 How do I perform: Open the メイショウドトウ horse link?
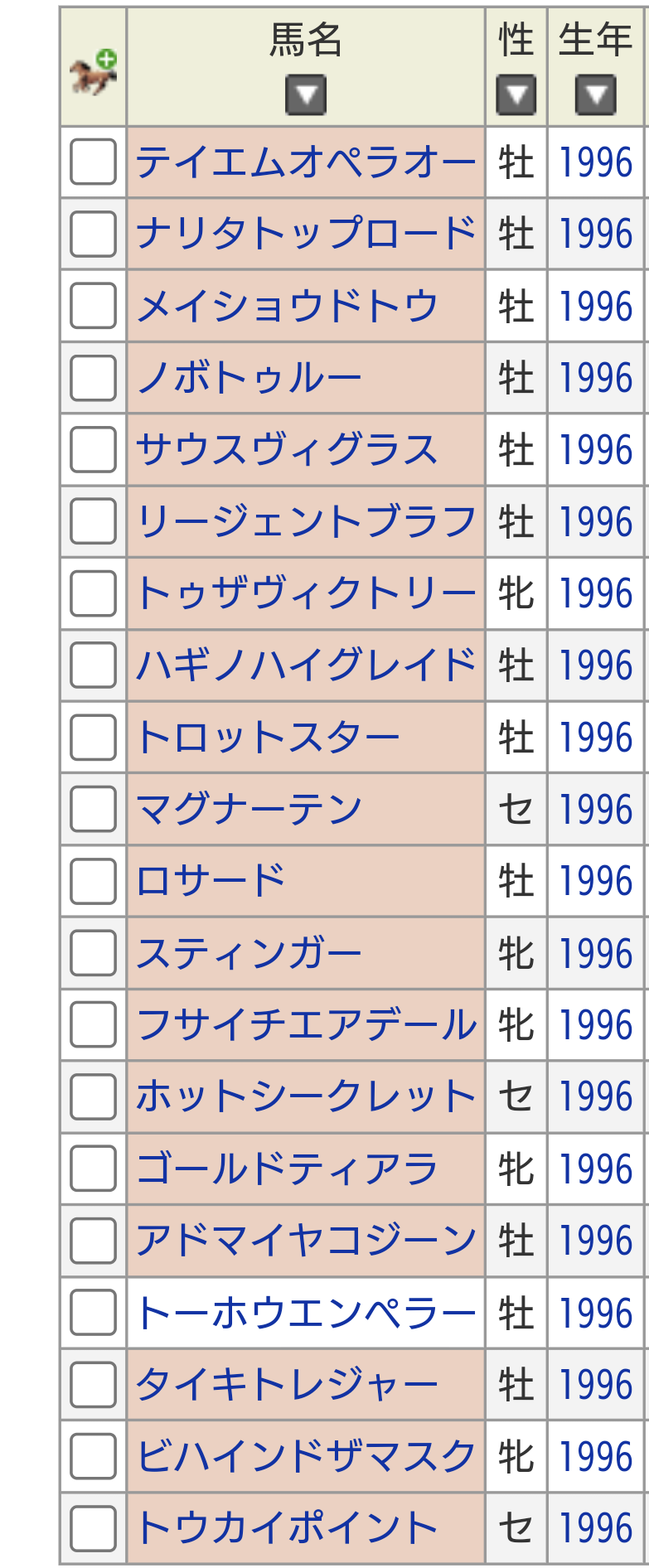[287, 306]
